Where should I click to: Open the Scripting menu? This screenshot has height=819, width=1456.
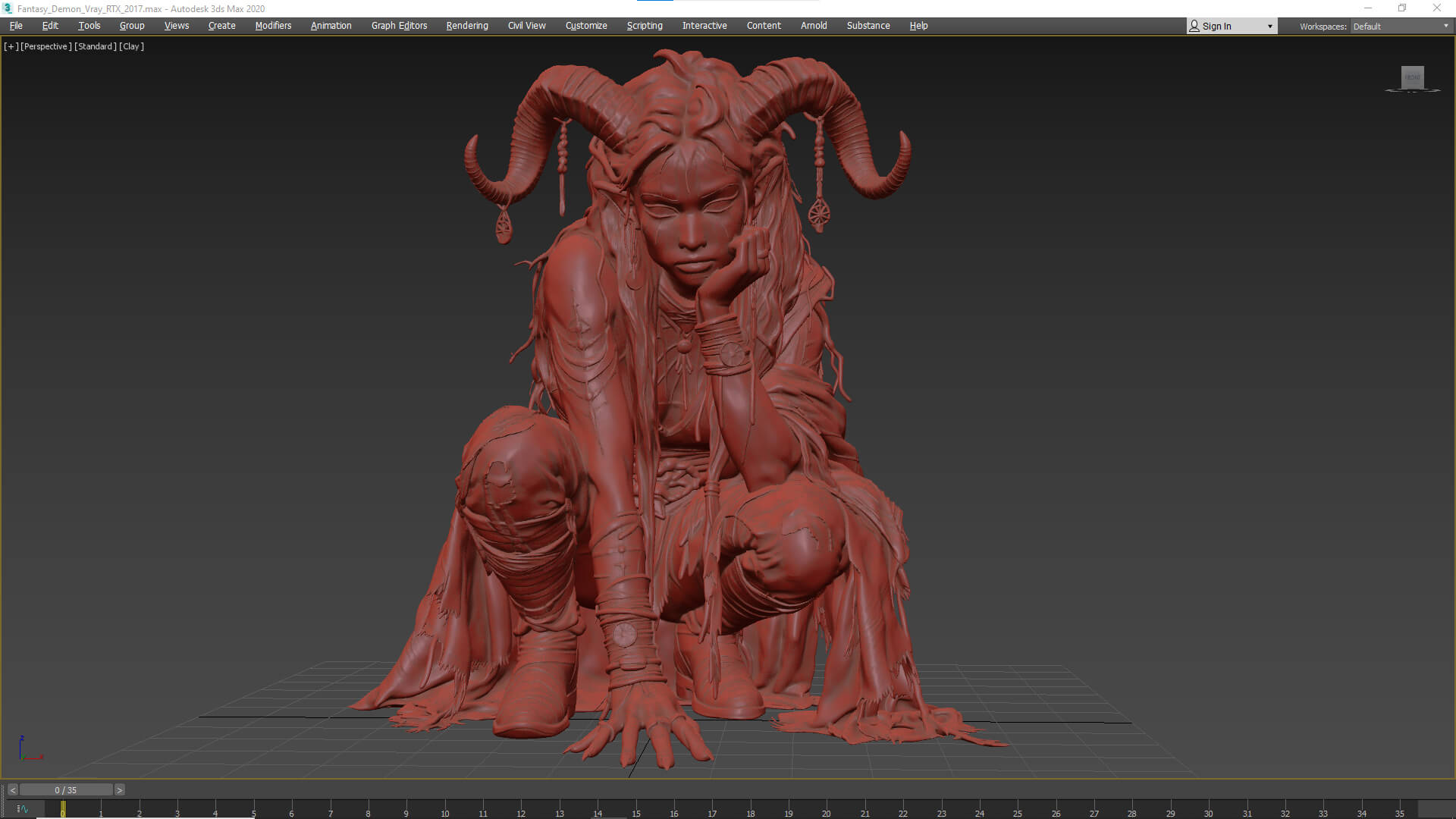(x=645, y=26)
